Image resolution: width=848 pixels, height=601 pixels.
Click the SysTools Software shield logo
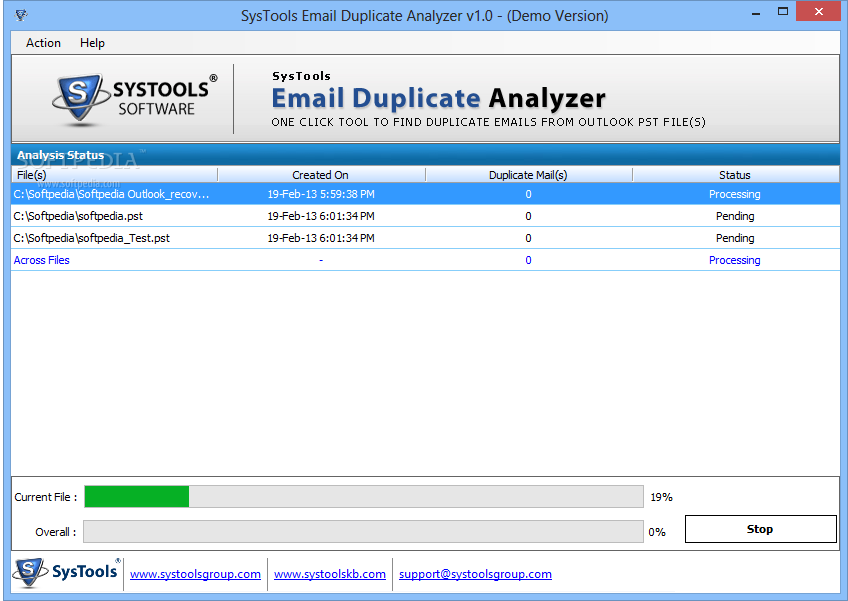[x=79, y=99]
